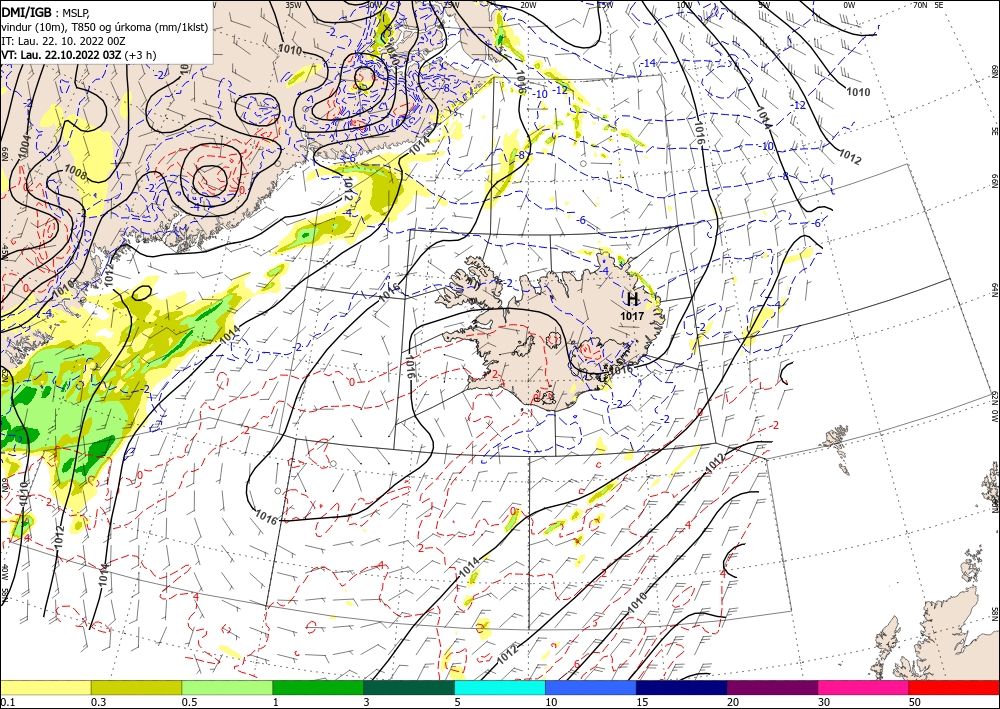The image size is (1000, 709).
Task: Click the purple 20–30 legend swatch
Action: (x=772, y=687)
